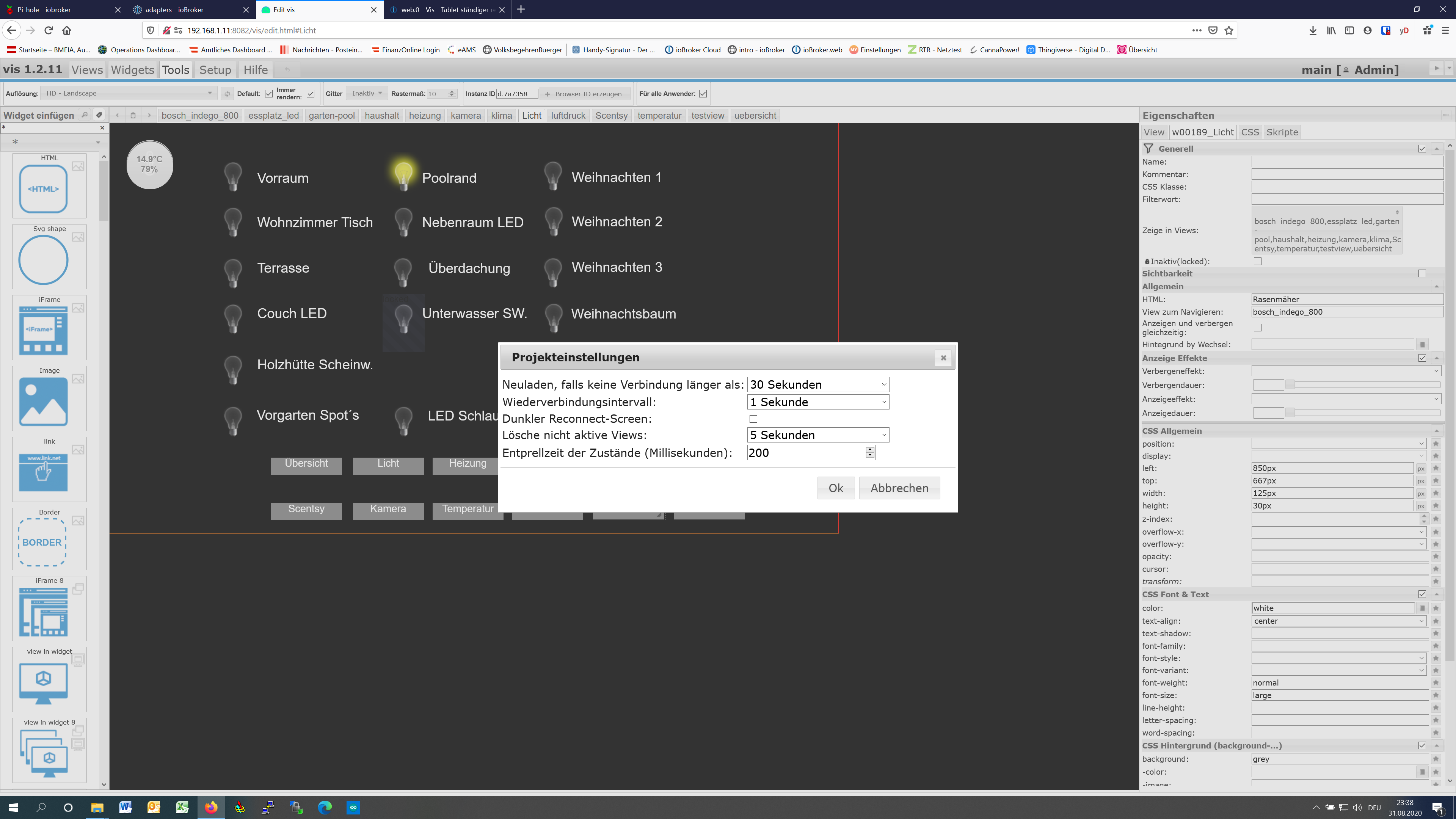Open the color picker next to color field
Viewport: 1456px width, 819px height.
pos(1422,608)
